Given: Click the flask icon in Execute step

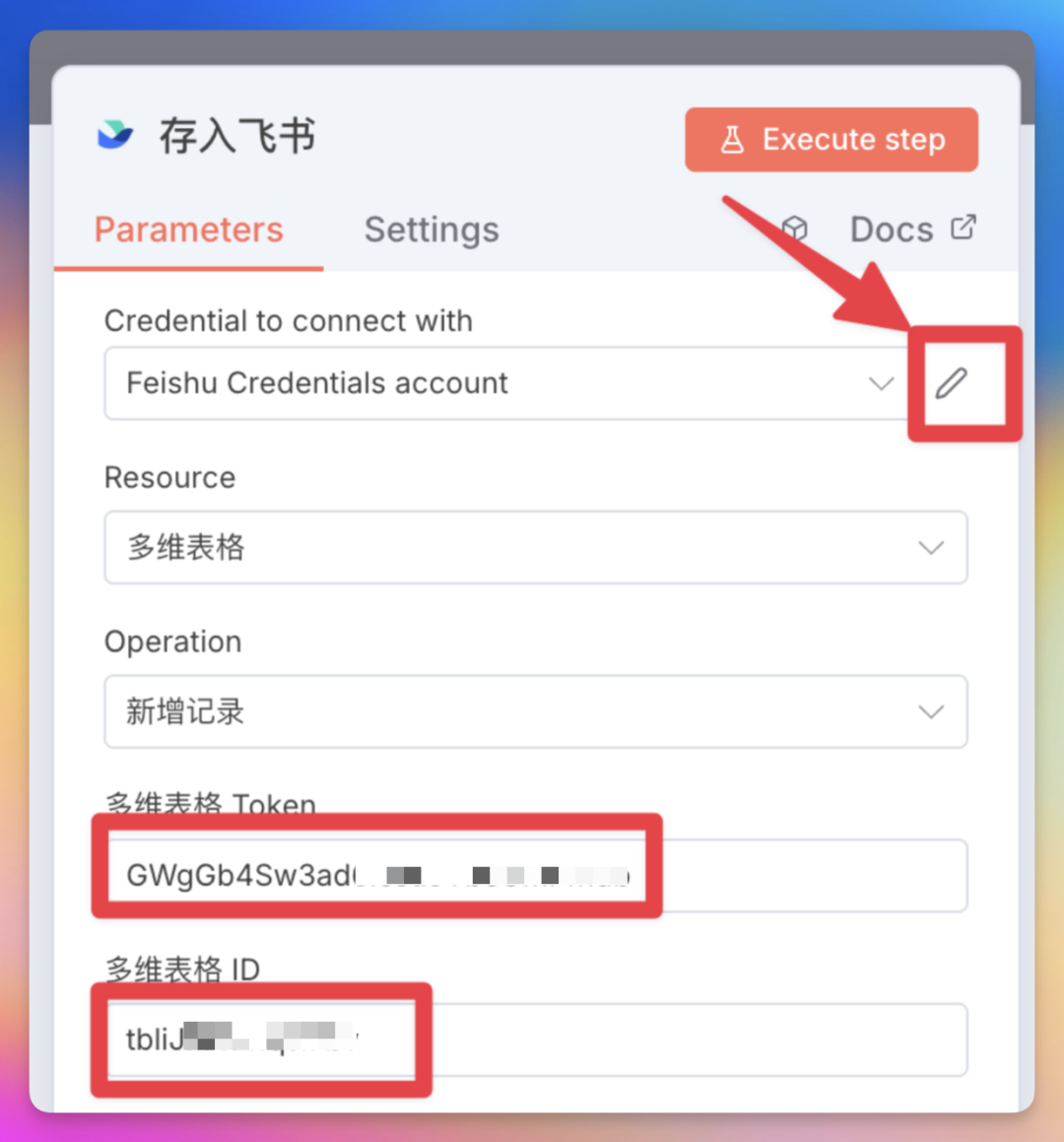Looking at the screenshot, I should coord(733,140).
